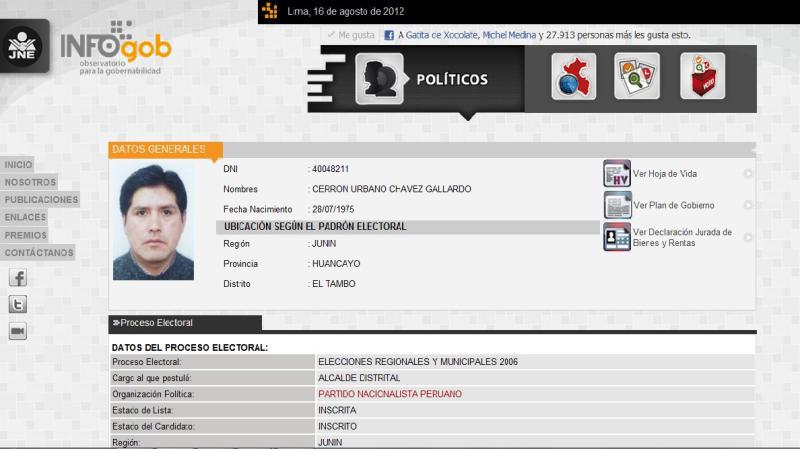
Task: Click the JNE logo icon
Action: click(22, 46)
